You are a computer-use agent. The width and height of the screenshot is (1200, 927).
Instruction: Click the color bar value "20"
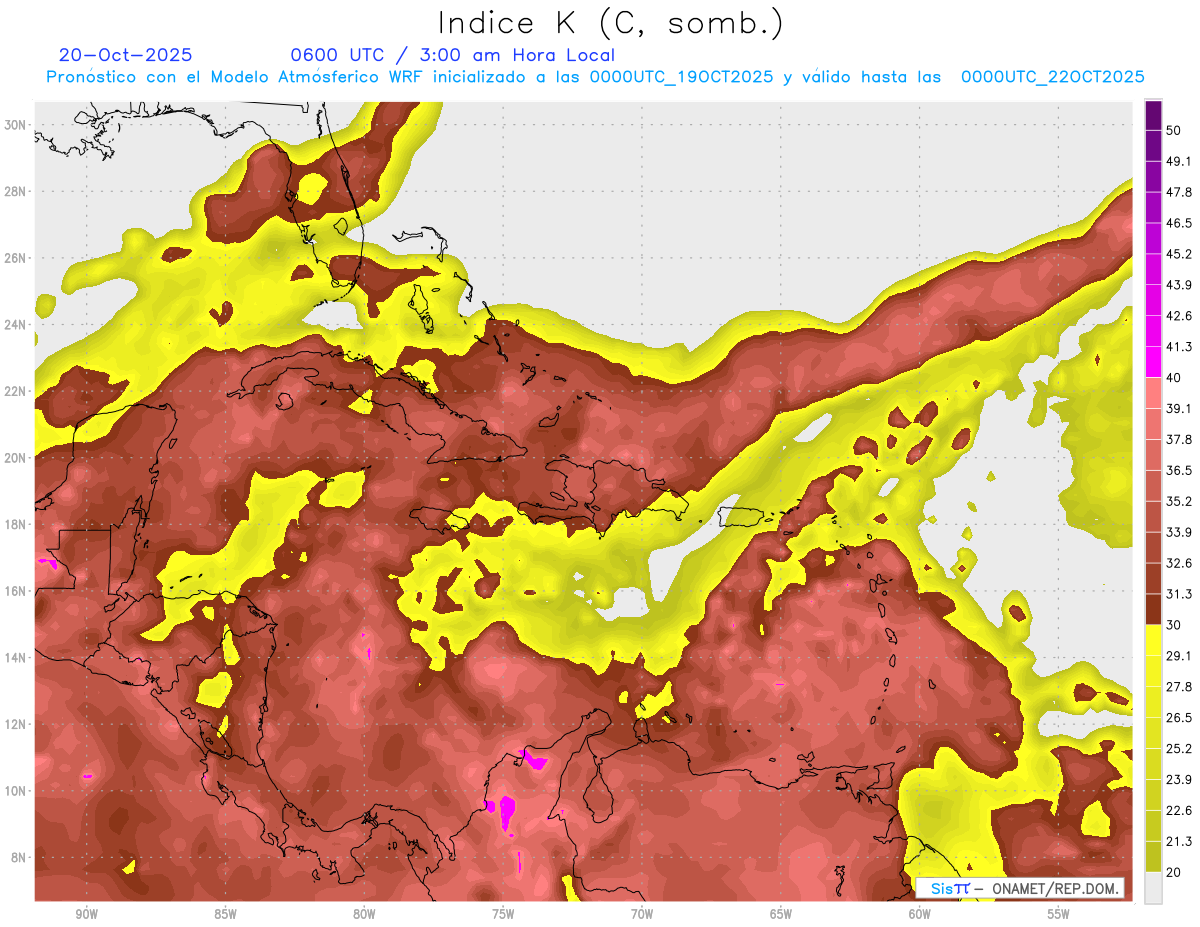1174,872
